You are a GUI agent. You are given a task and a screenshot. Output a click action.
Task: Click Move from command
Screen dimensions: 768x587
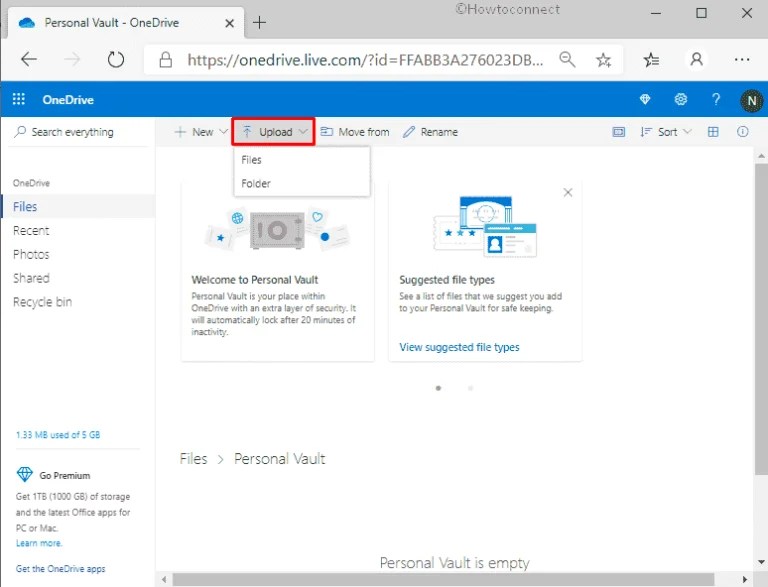[355, 132]
